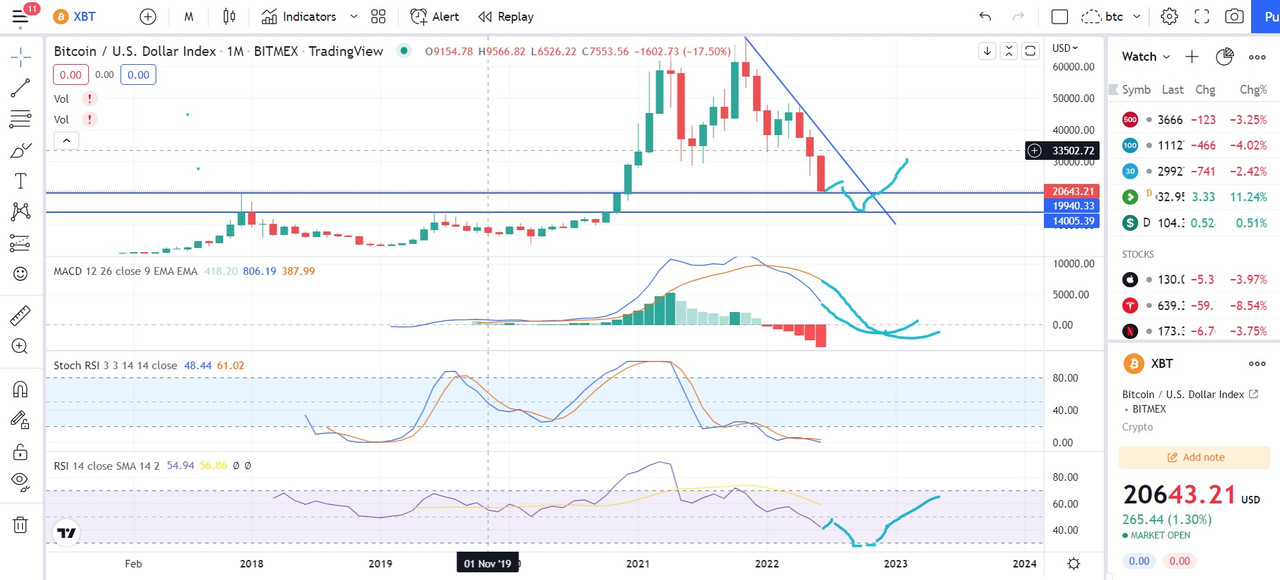The image size is (1280, 580).
Task: Expand favorite indicators dropdown arrow
Action: (x=354, y=17)
